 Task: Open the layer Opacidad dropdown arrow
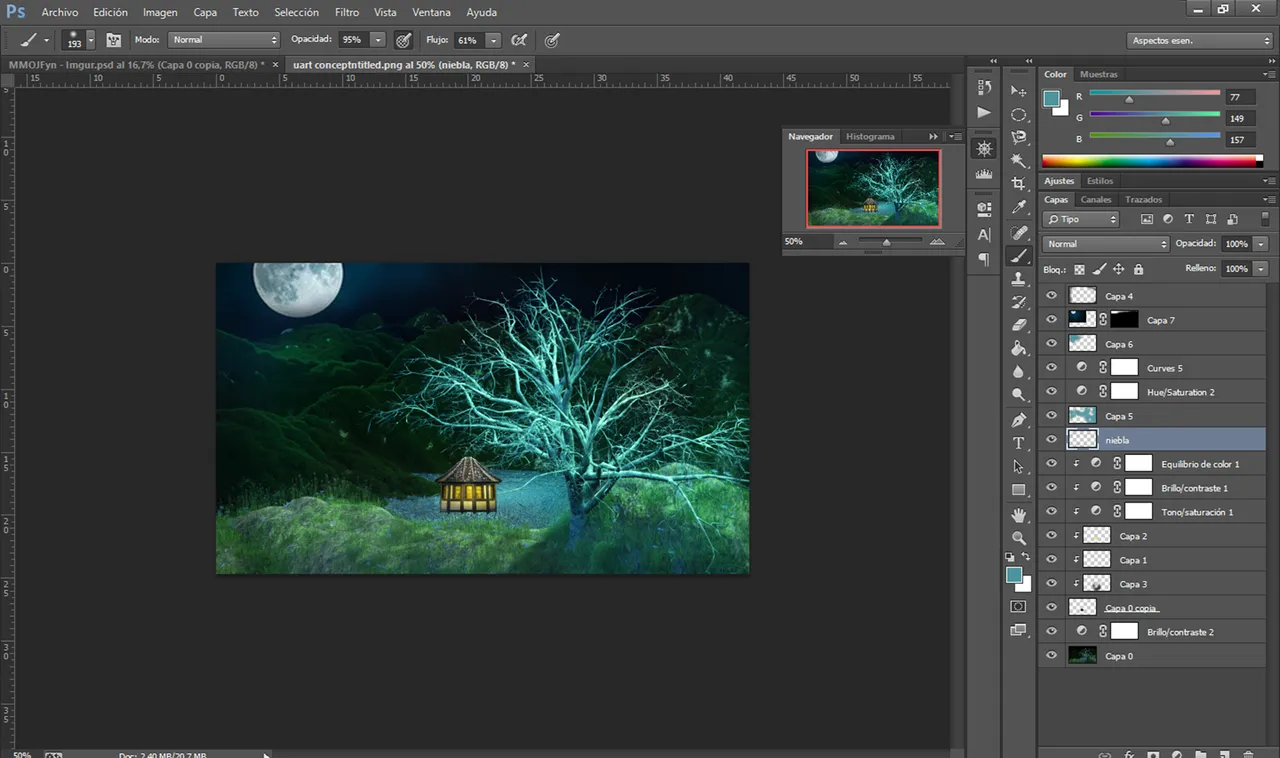[1261, 244]
